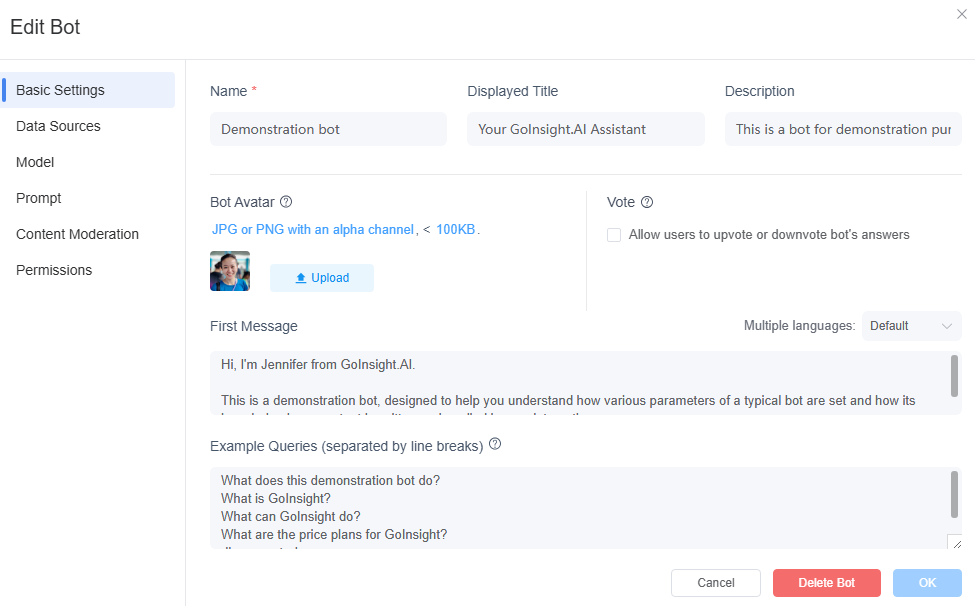
Task: Open the Example Queries help icon
Action: pyautogui.click(x=495, y=444)
